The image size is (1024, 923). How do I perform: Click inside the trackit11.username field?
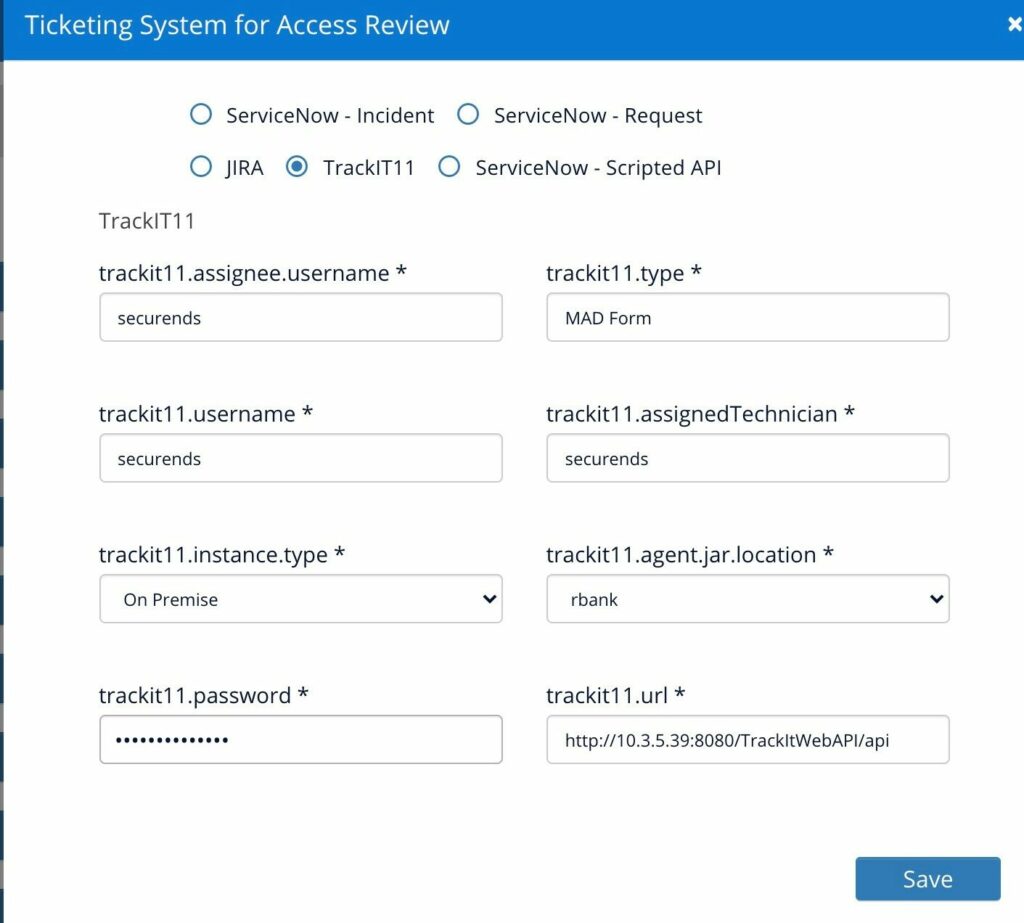(x=300, y=458)
